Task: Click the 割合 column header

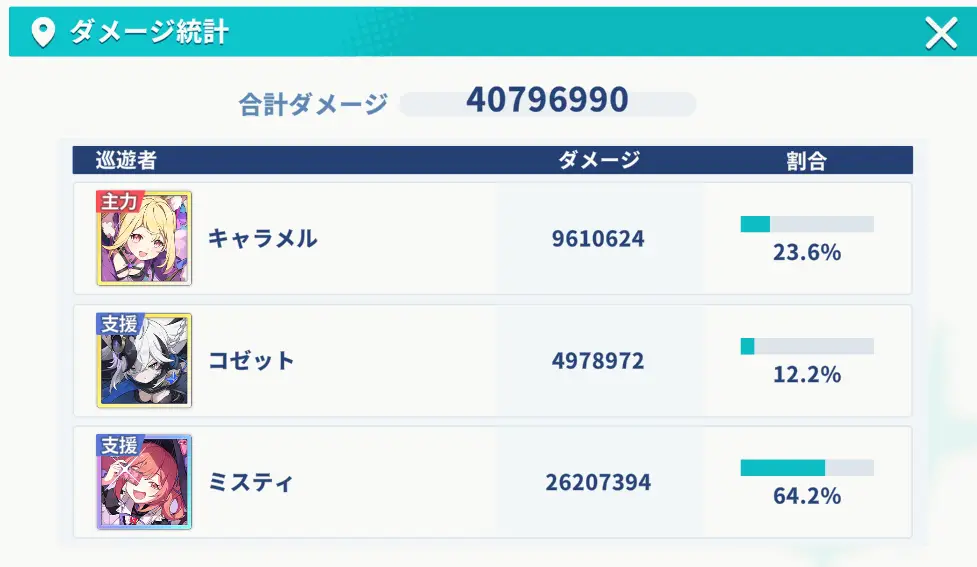Action: pyautogui.click(x=806, y=160)
